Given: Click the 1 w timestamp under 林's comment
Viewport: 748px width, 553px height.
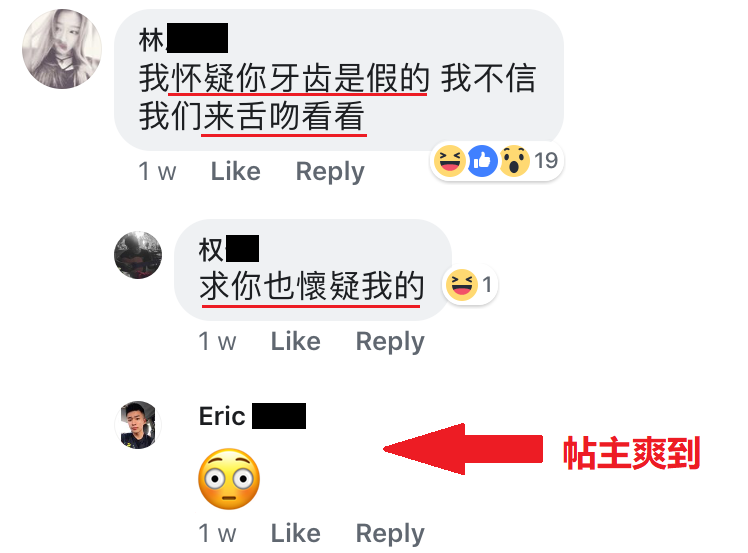Looking at the screenshot, I should click(157, 171).
